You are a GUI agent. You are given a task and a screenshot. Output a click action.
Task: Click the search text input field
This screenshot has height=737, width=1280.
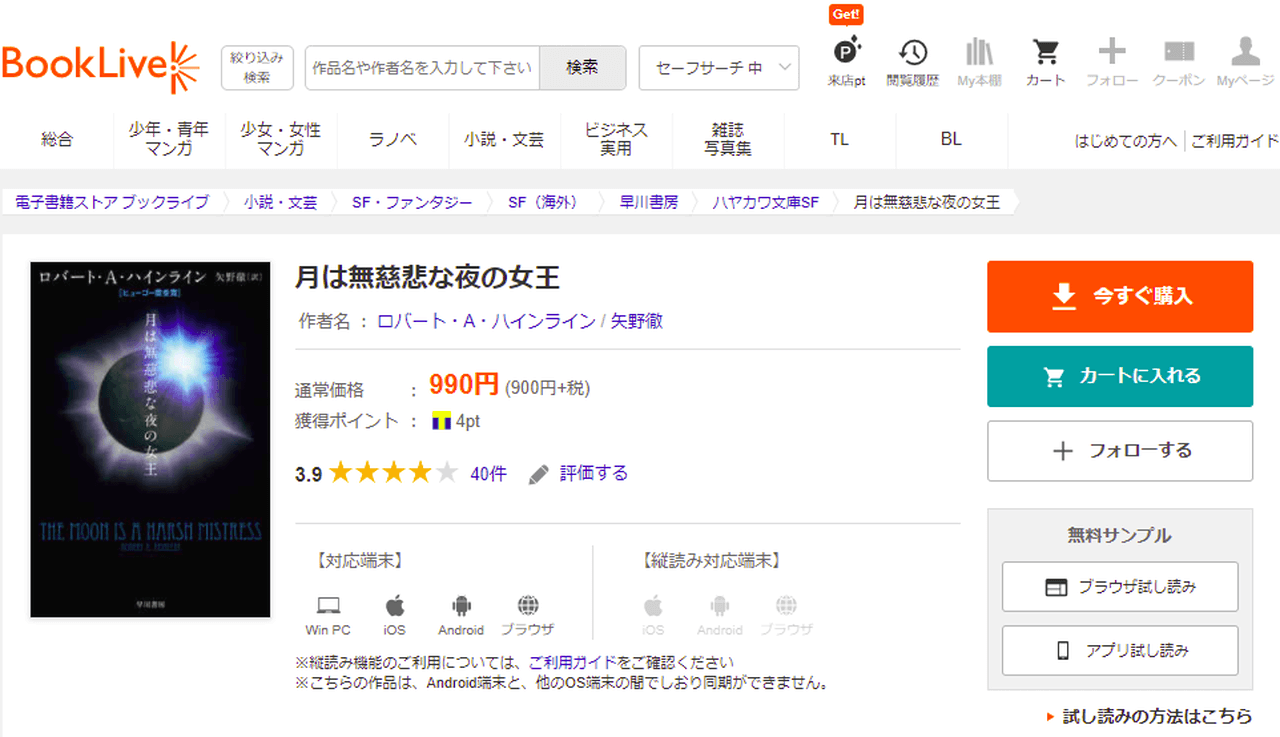point(422,68)
